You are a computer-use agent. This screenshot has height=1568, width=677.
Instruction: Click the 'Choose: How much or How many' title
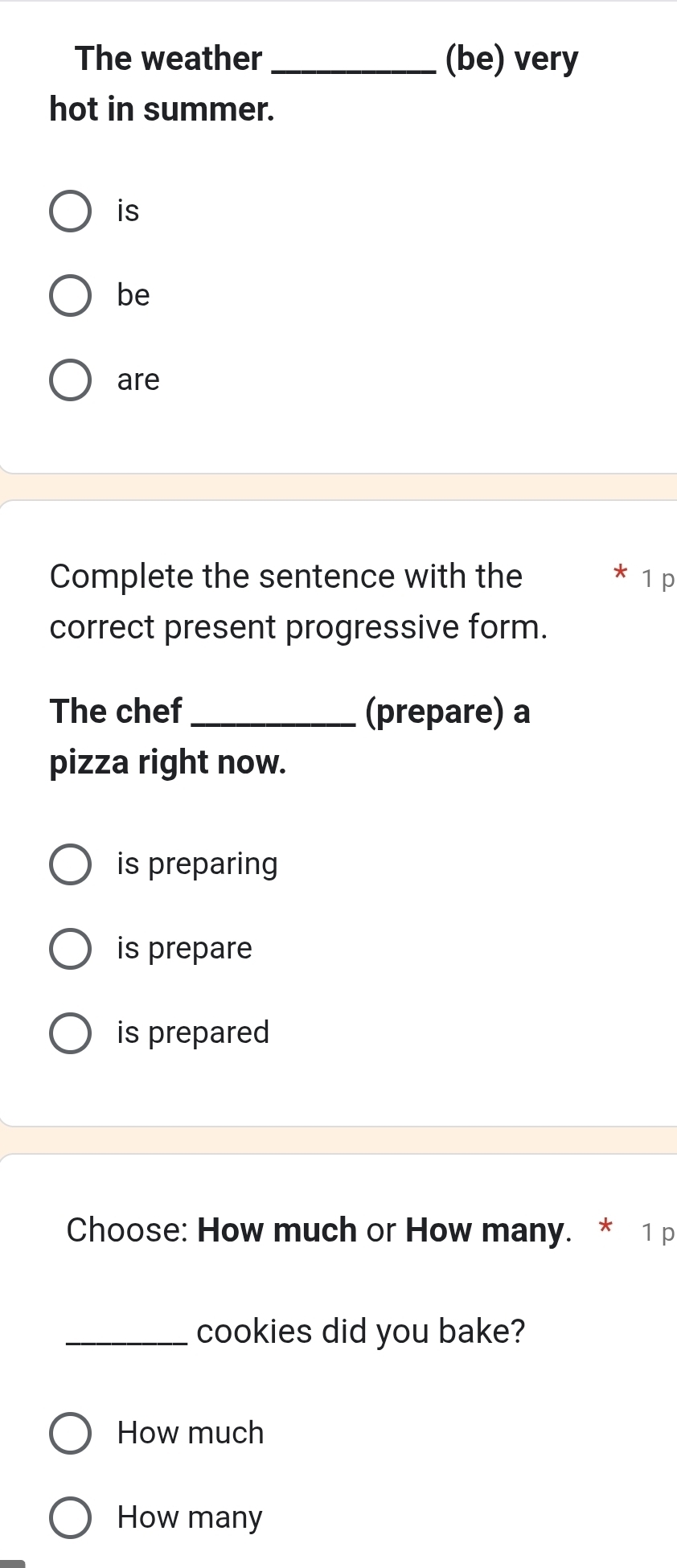(x=318, y=1230)
